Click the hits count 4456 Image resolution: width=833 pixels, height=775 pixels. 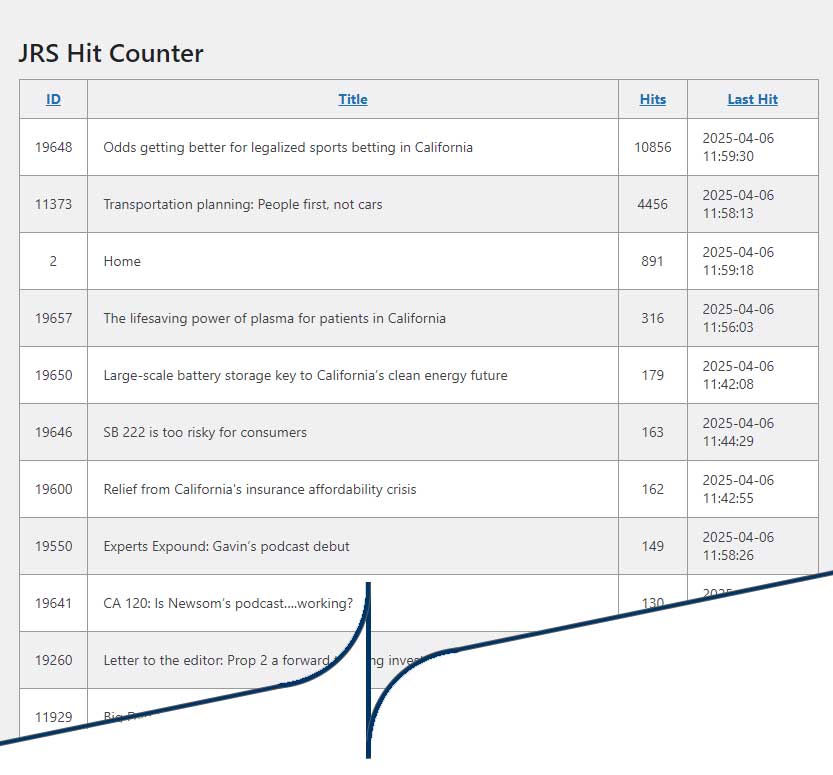(x=652, y=204)
